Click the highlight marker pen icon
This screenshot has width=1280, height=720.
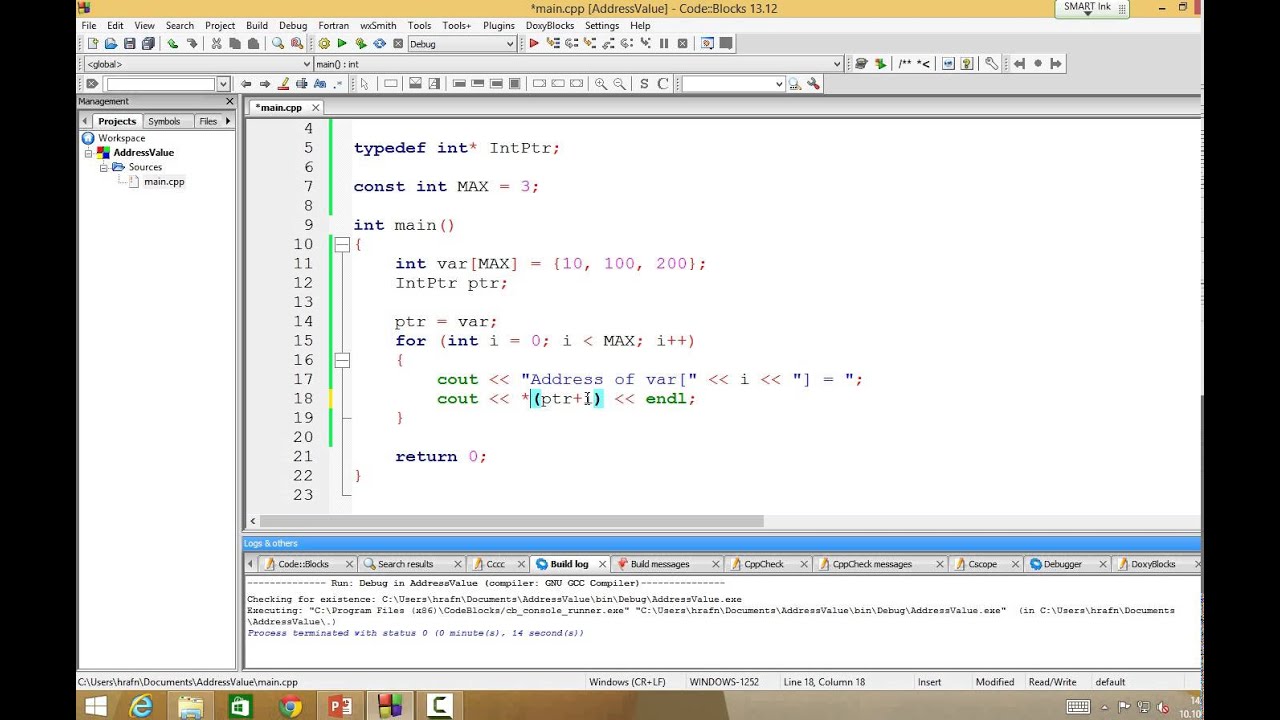tap(283, 84)
